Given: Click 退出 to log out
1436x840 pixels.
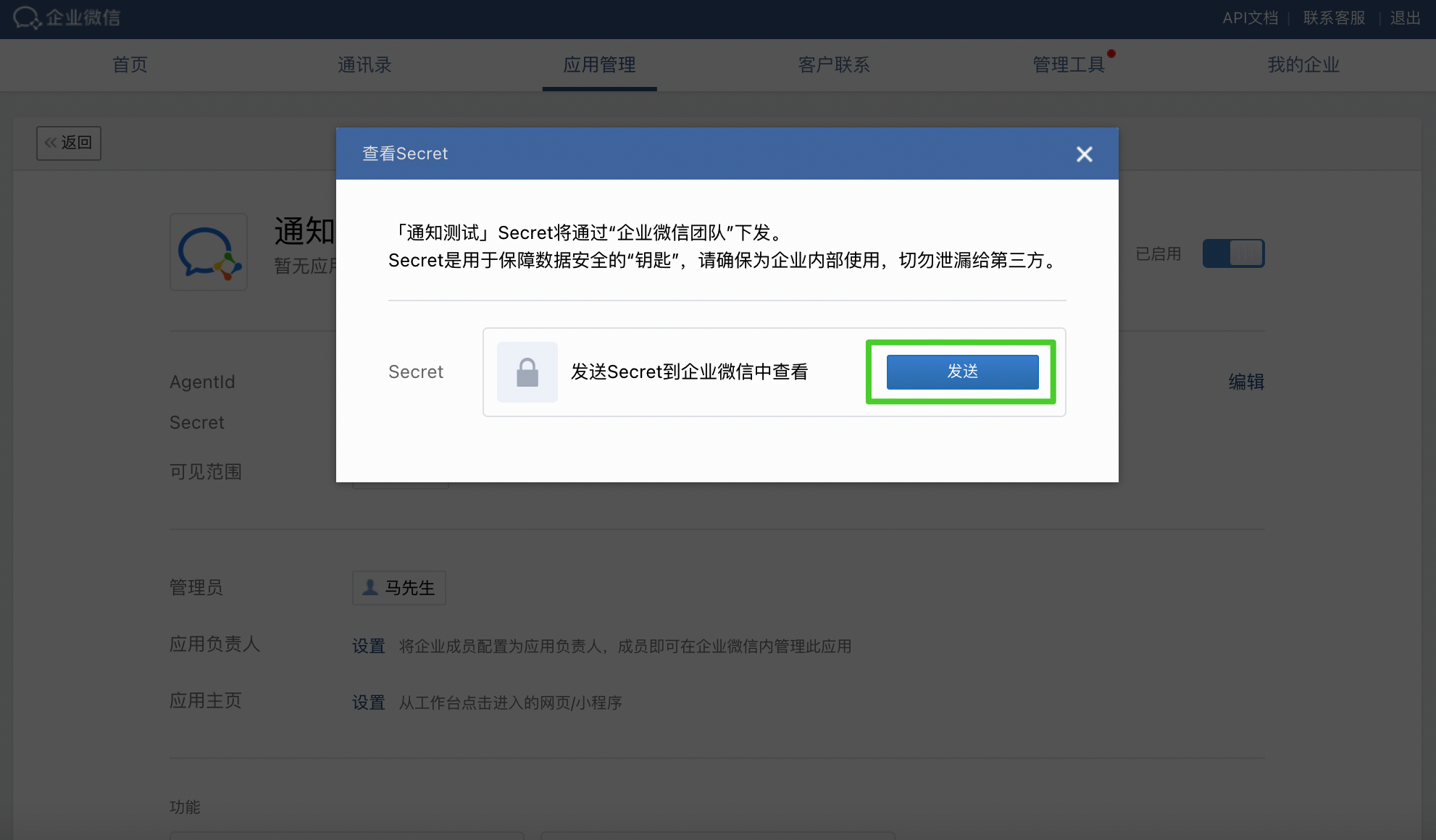Looking at the screenshot, I should [x=1405, y=18].
